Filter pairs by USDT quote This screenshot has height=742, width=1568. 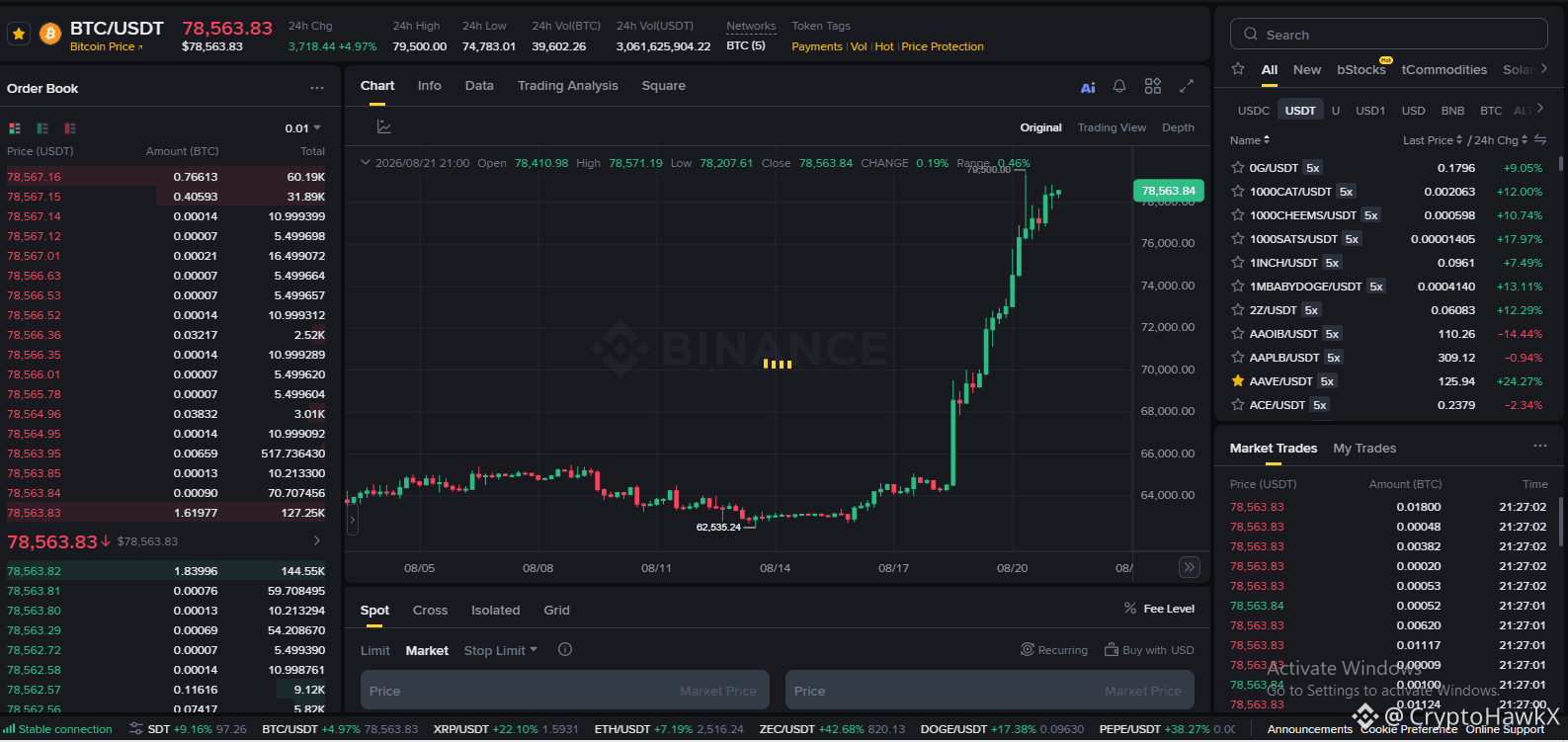click(x=1300, y=111)
